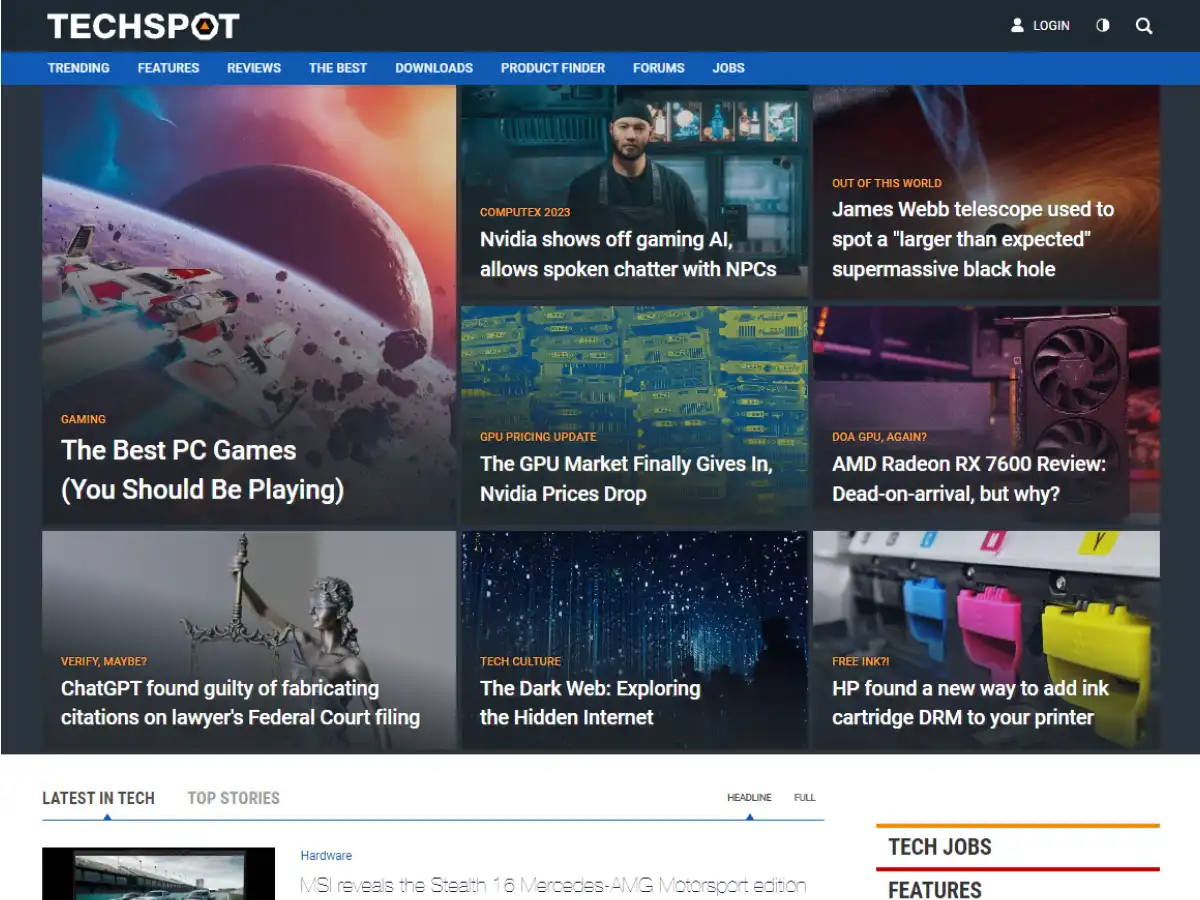
Task: Click the Hardware category link
Action: click(326, 856)
